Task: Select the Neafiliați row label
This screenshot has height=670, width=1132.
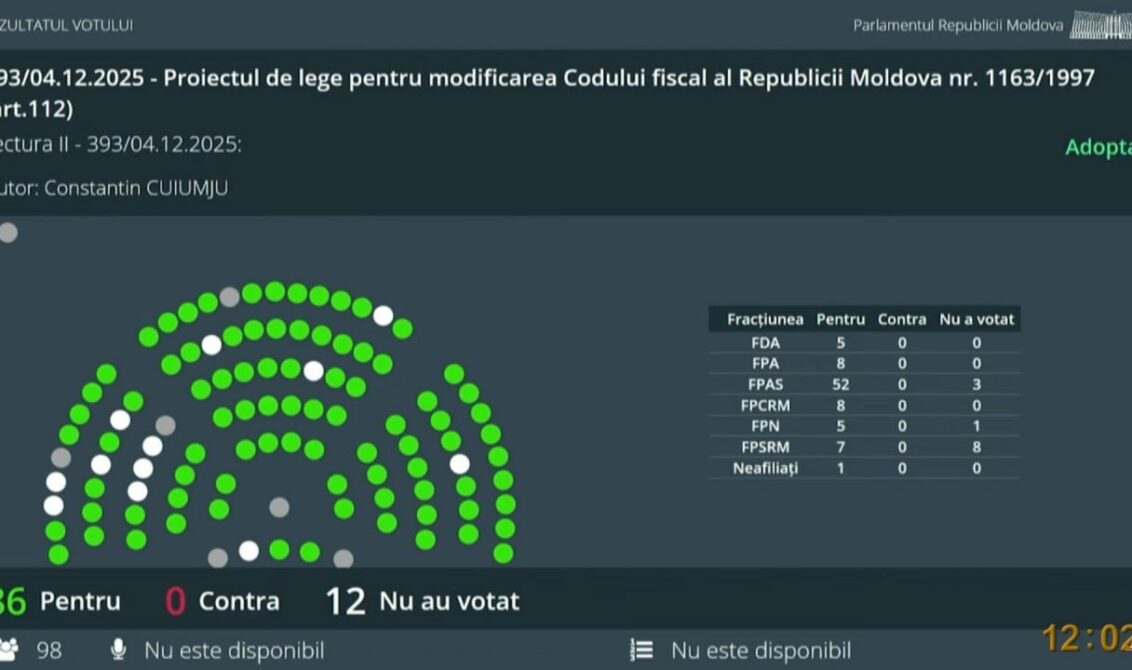Action: coord(765,468)
